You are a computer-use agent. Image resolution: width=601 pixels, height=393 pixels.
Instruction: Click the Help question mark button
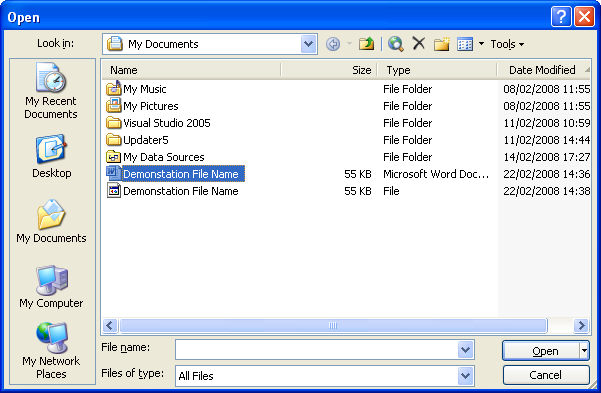pyautogui.click(x=561, y=17)
